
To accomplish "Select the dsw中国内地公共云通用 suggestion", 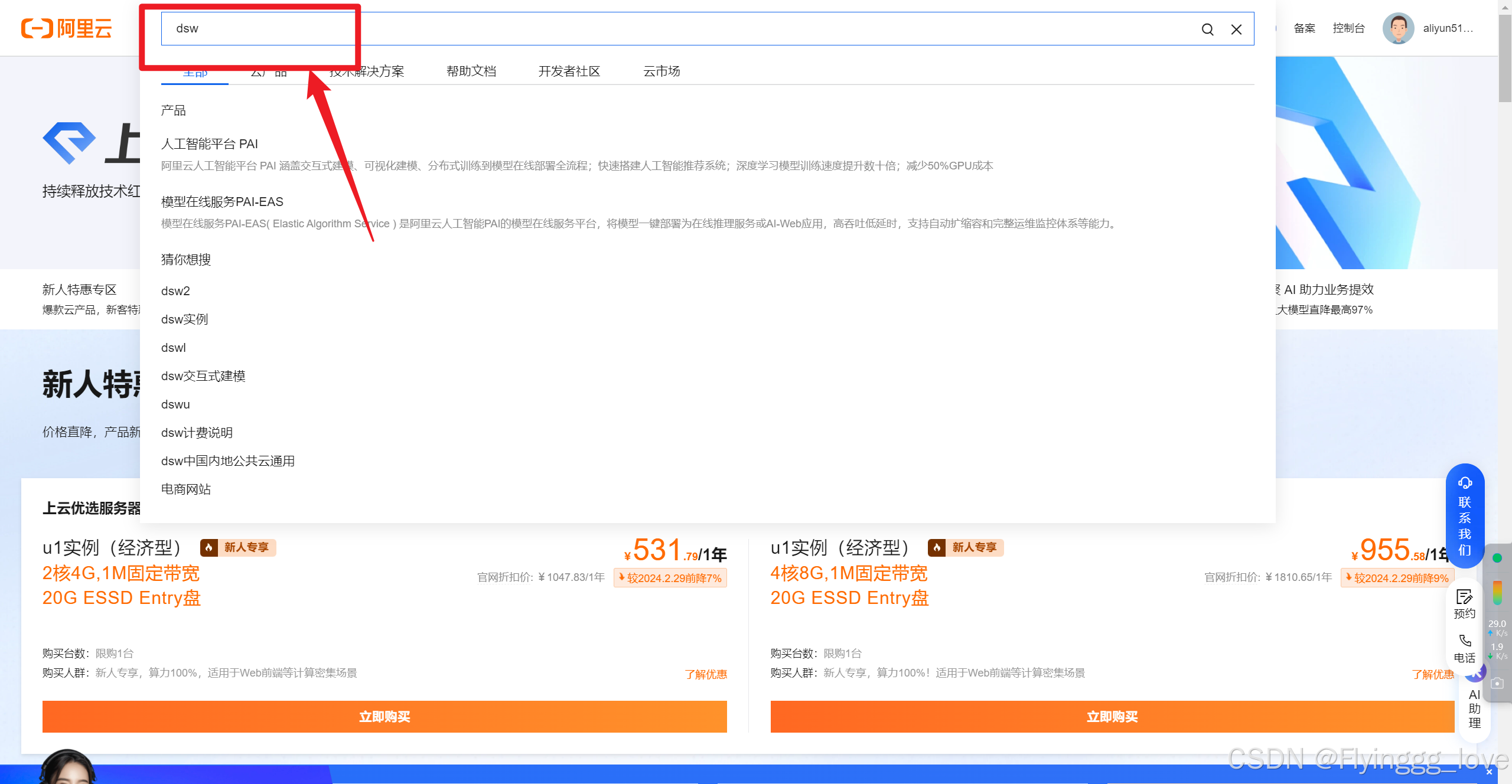I will click(x=228, y=461).
